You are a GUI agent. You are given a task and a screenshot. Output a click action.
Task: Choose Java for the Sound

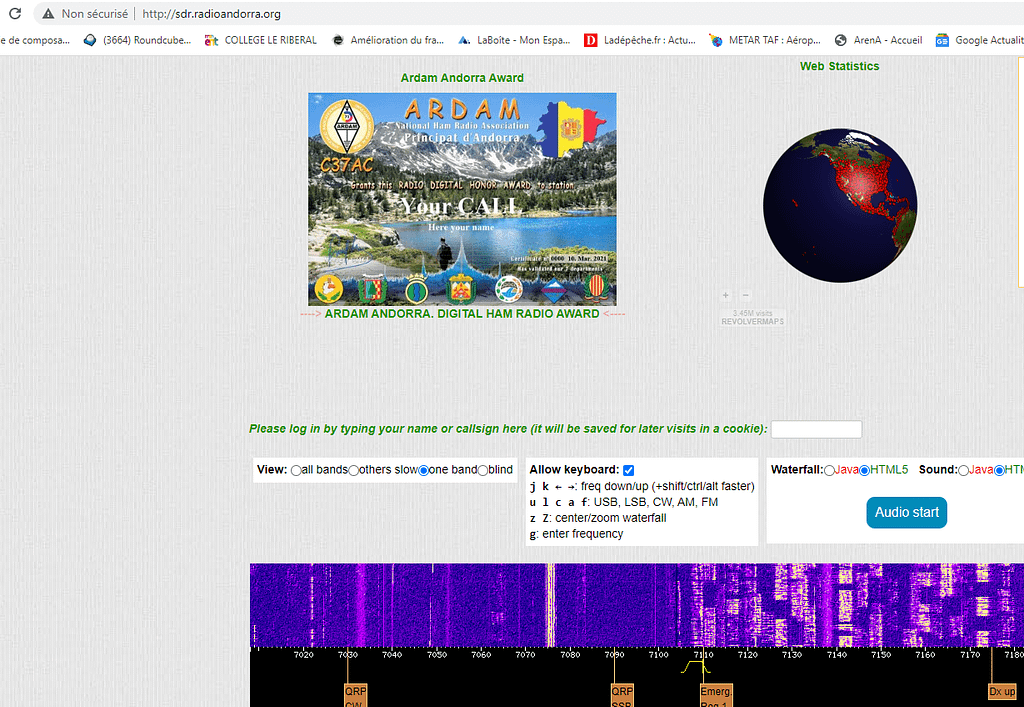[x=964, y=471]
